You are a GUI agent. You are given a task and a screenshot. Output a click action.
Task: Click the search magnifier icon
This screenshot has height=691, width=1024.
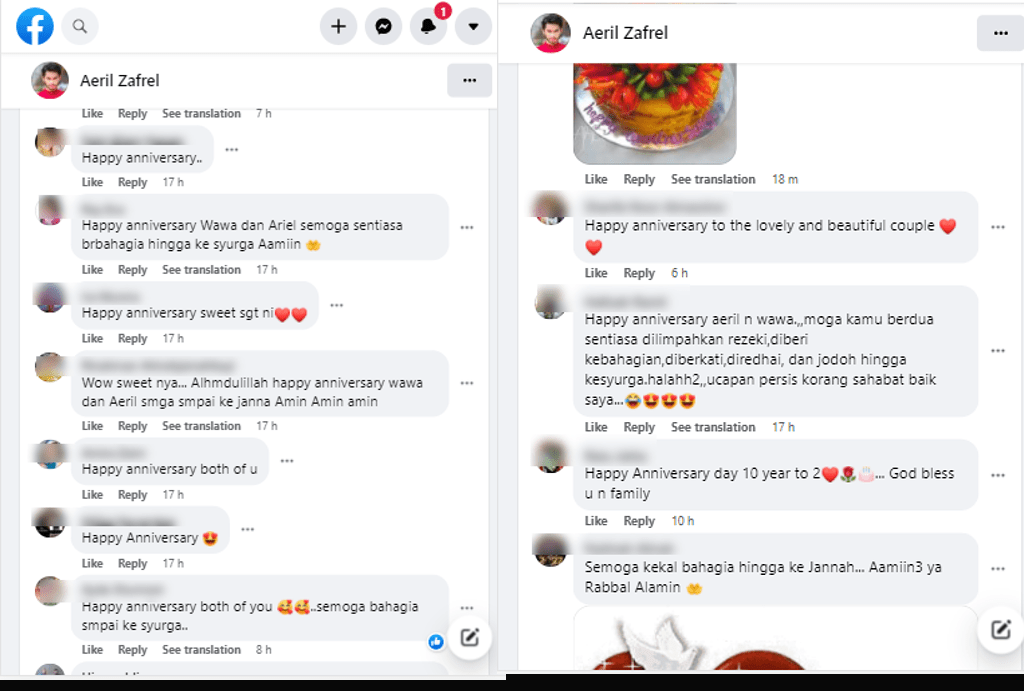pyautogui.click(x=80, y=26)
